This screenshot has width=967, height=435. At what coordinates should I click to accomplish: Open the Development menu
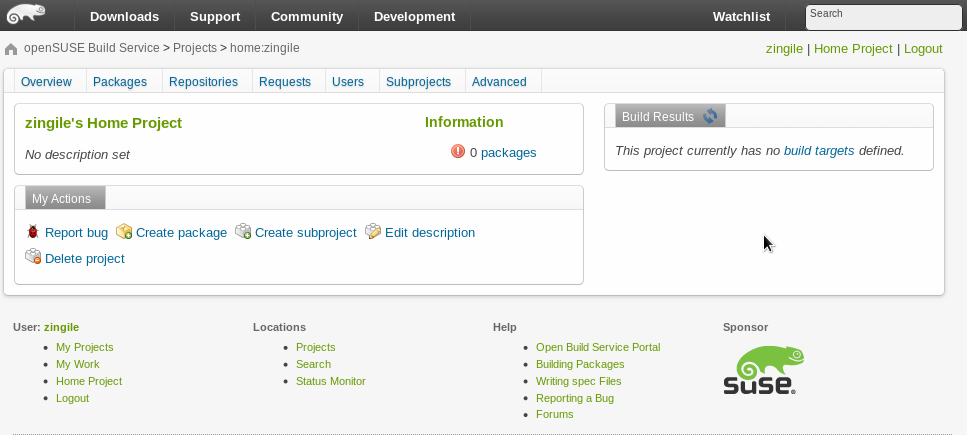[x=414, y=17]
